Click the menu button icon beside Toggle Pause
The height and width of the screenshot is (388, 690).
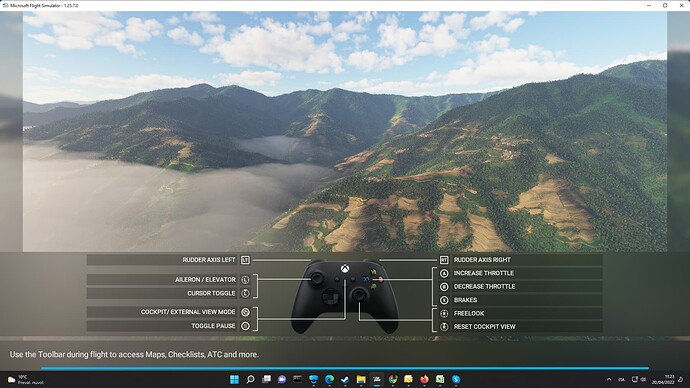click(245, 326)
